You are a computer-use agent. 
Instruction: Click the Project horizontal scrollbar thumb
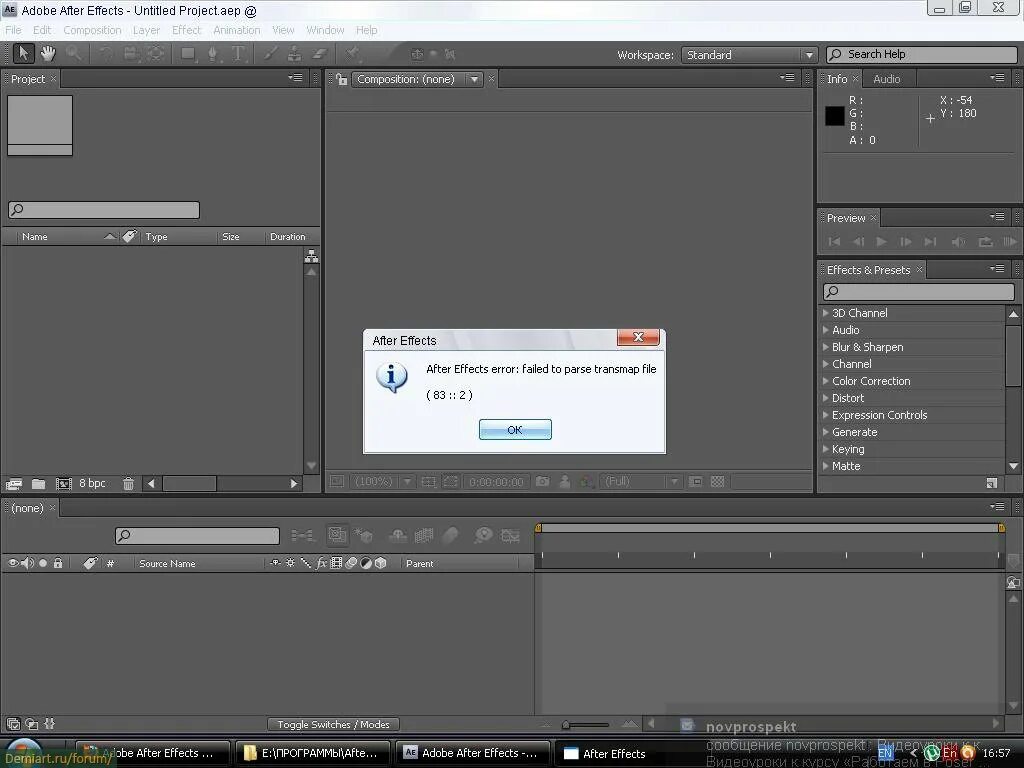click(x=189, y=483)
